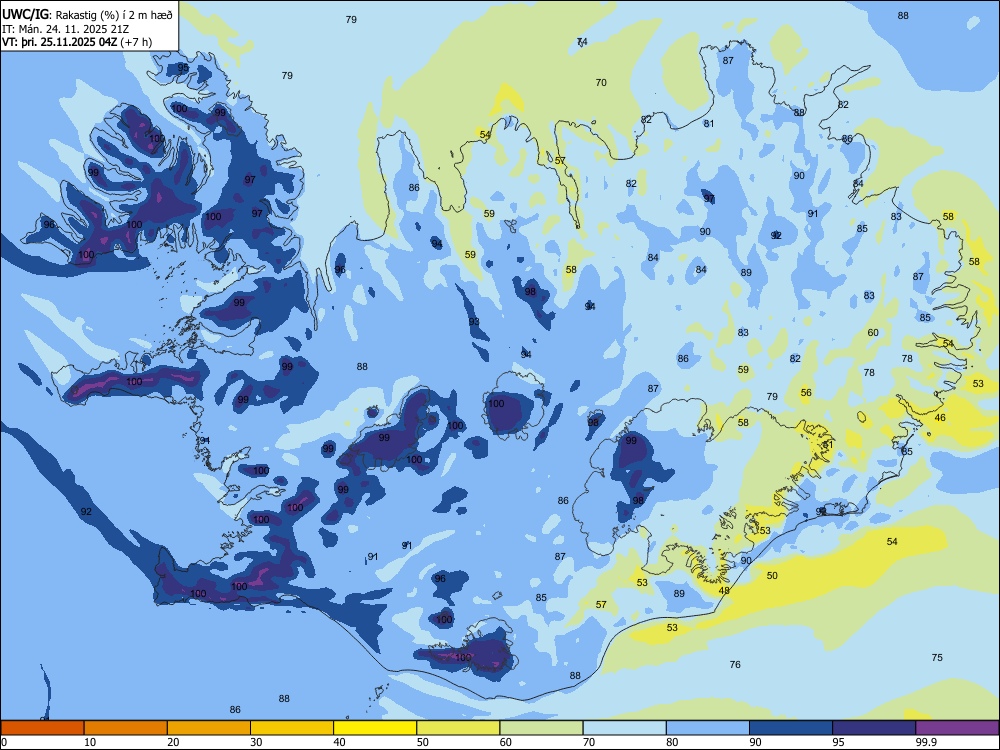
Task: Click the legend label '30'
Action: point(256,742)
